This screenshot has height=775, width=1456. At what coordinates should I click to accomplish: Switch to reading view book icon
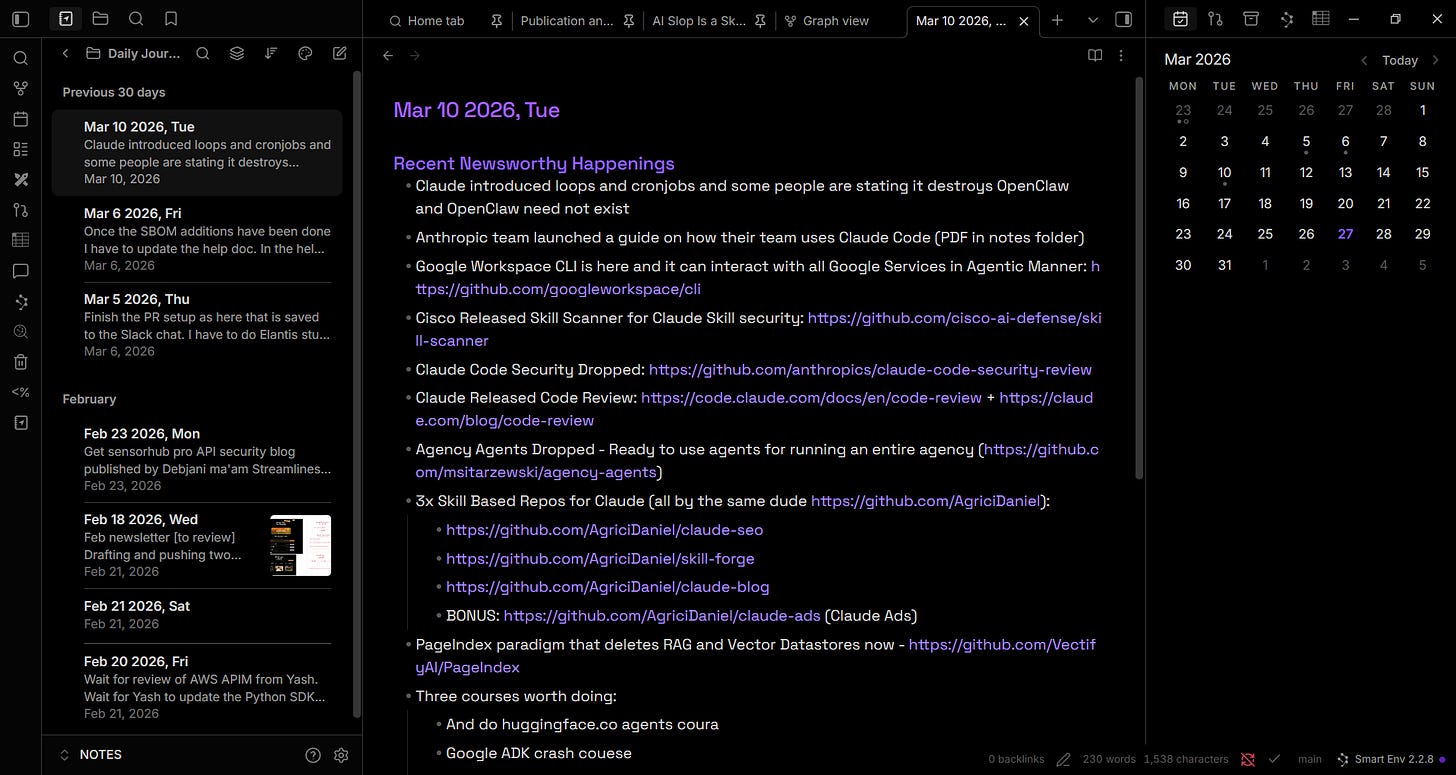[1095, 55]
